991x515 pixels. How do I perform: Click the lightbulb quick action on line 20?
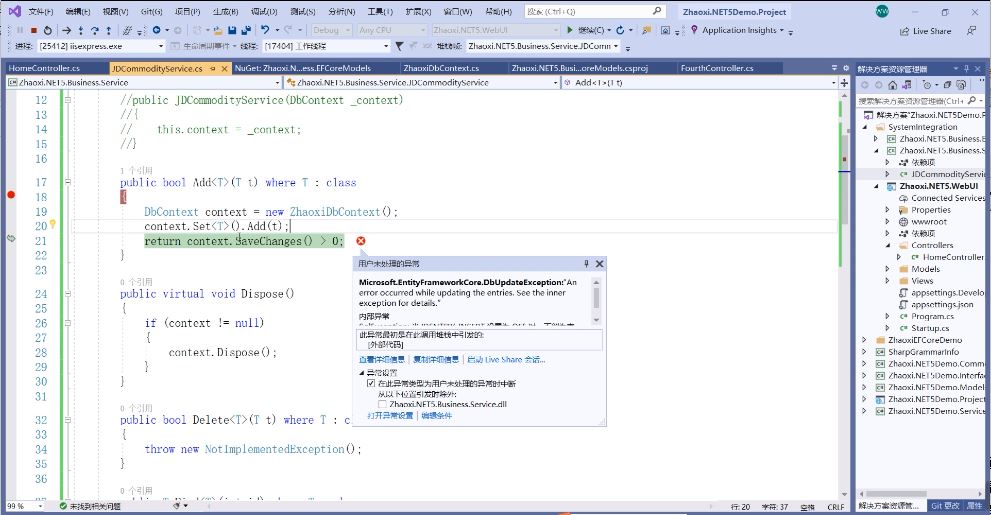click(x=52, y=224)
